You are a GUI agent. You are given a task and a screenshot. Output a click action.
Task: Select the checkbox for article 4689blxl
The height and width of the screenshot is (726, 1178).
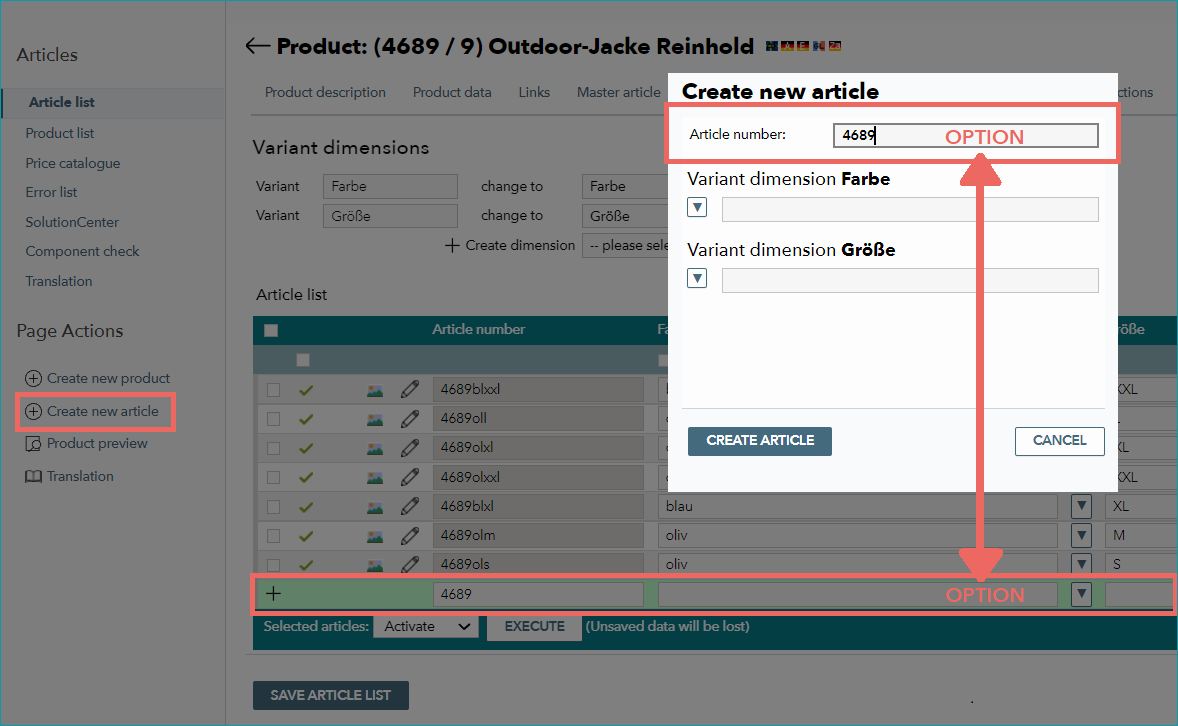pos(273,507)
